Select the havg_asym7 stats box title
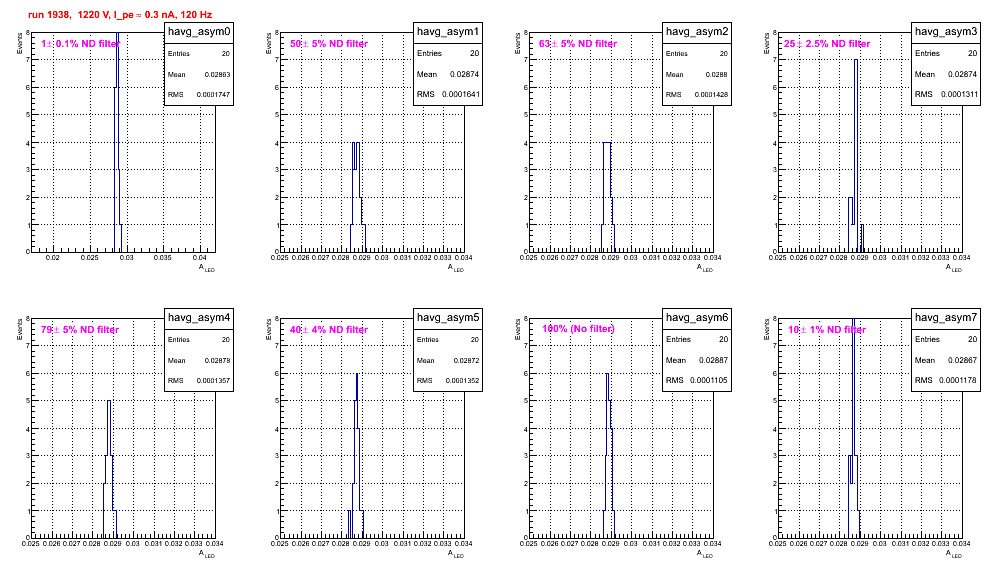996x572 pixels. coord(946,318)
